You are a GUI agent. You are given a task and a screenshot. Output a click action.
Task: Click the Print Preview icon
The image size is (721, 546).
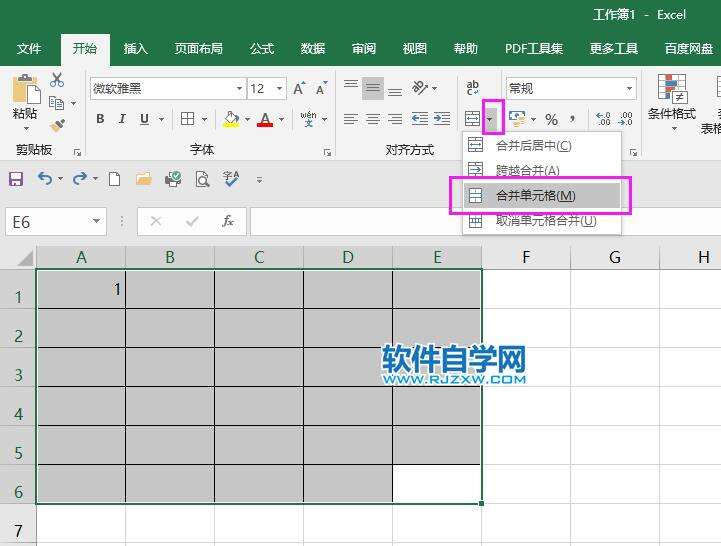[x=202, y=179]
